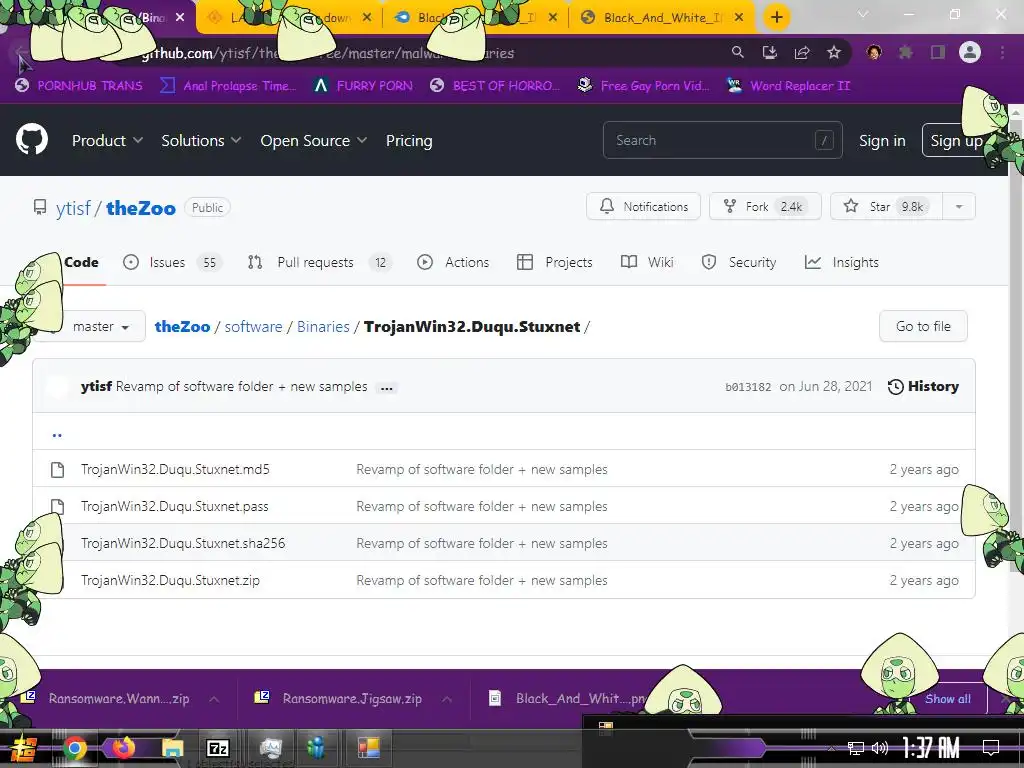Screen dimensions: 1024x768
Task: Click the profile picture extension icon
Action: click(874, 52)
